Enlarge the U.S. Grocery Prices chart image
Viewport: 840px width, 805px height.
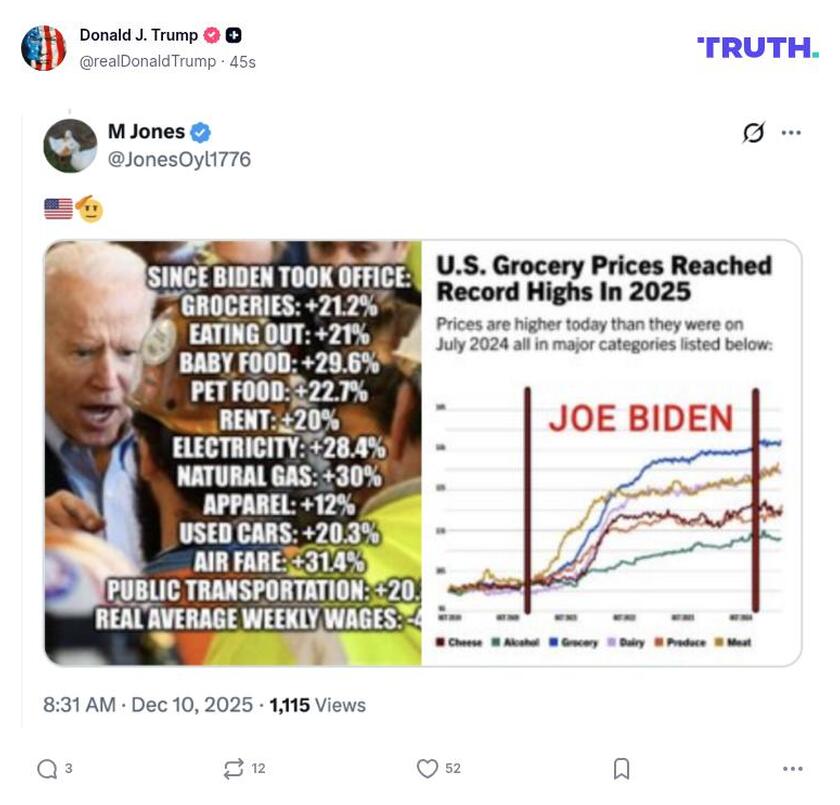tap(611, 453)
